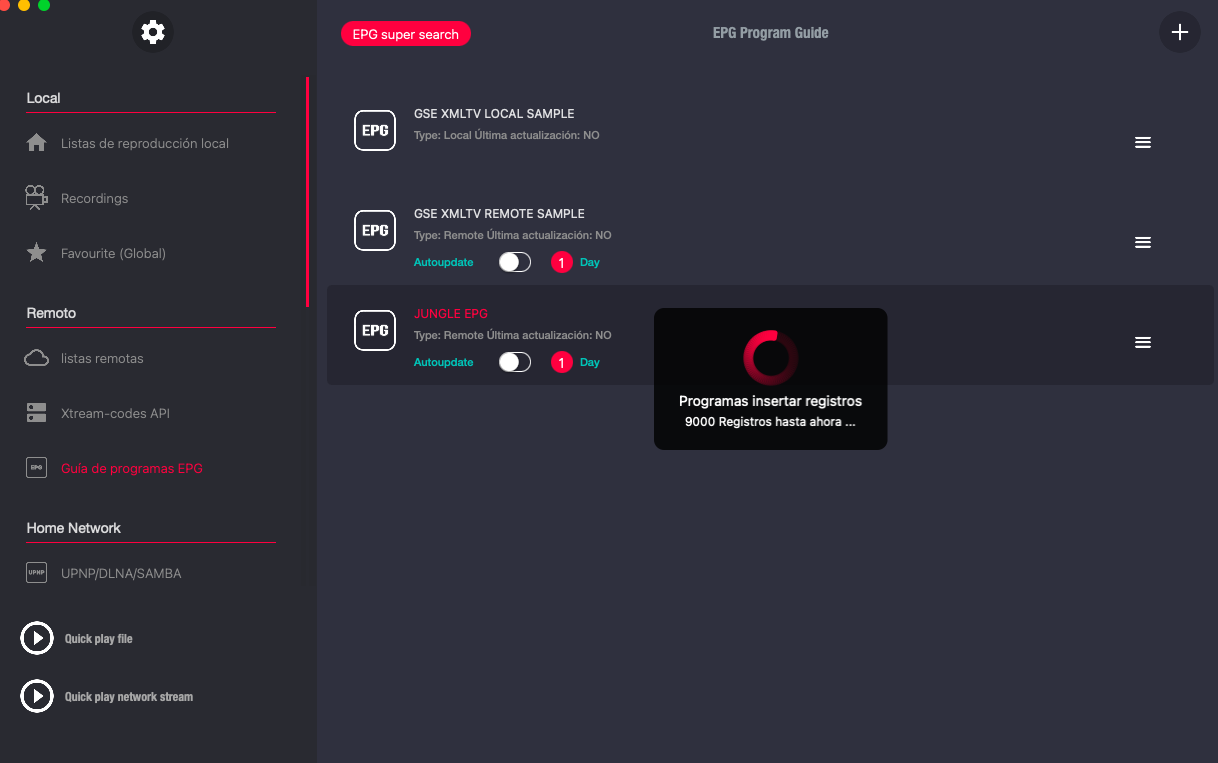Select Xtream-codes API in sidebar
The height and width of the screenshot is (763, 1218).
pyautogui.click(x=115, y=413)
